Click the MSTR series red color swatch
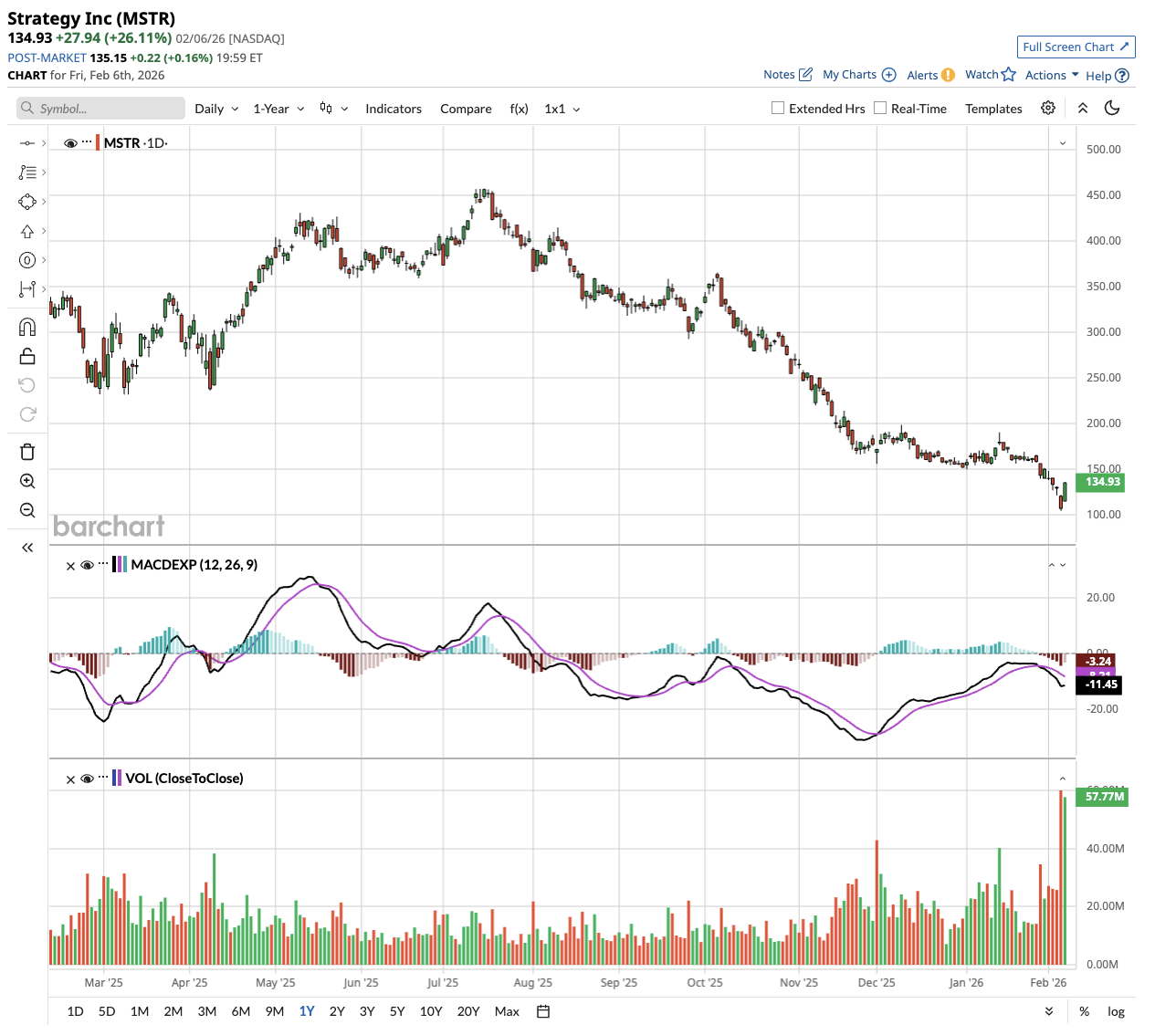Viewport: 1176px width, 1035px height. tap(98, 143)
